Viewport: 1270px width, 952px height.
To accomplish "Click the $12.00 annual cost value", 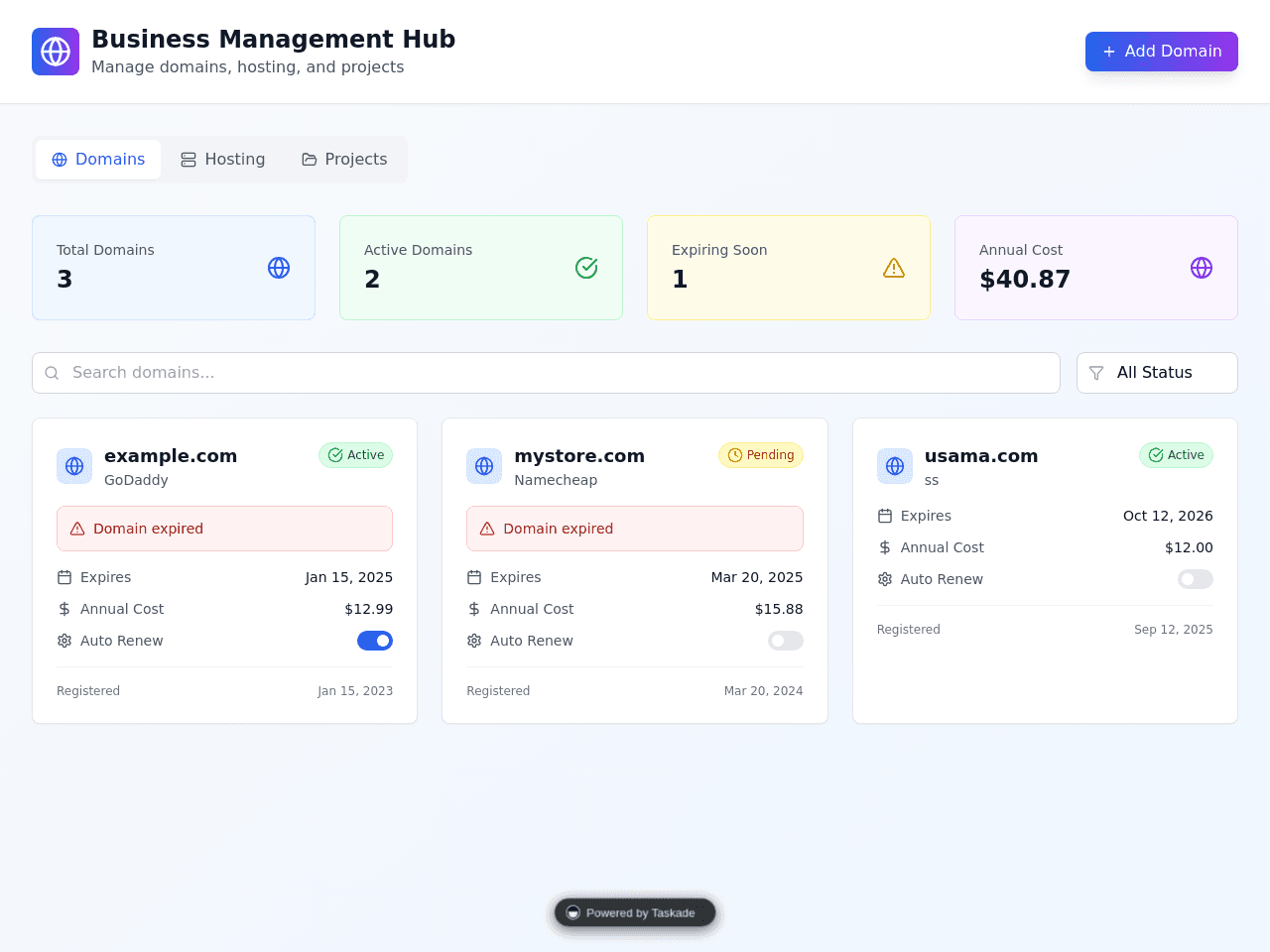I will 1189,547.
